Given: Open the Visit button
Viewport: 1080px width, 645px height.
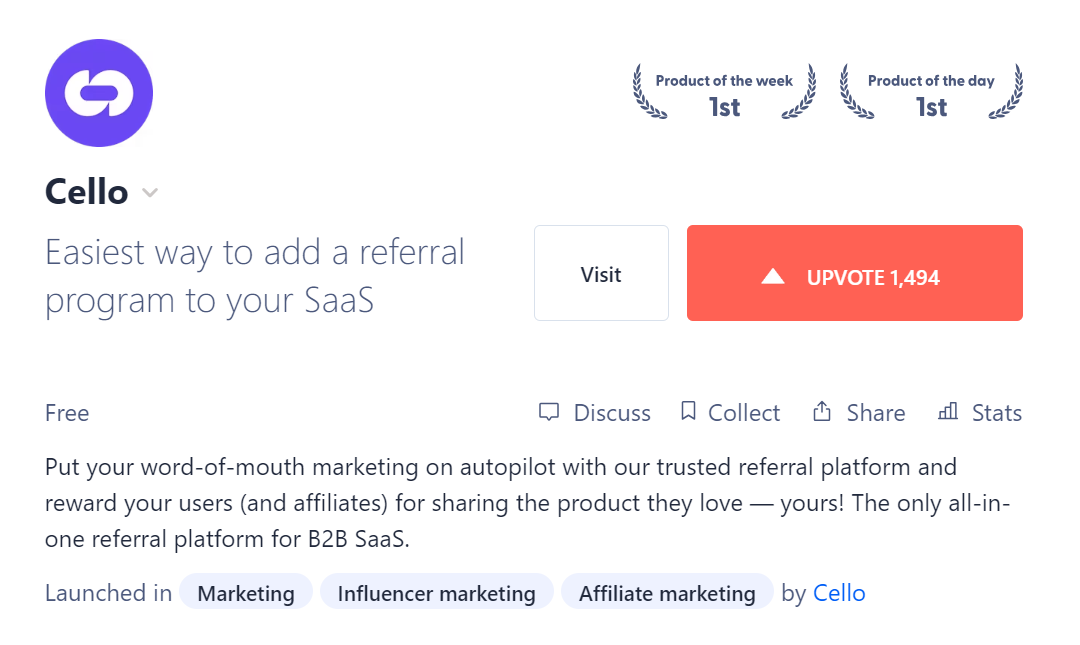Looking at the screenshot, I should click(601, 273).
